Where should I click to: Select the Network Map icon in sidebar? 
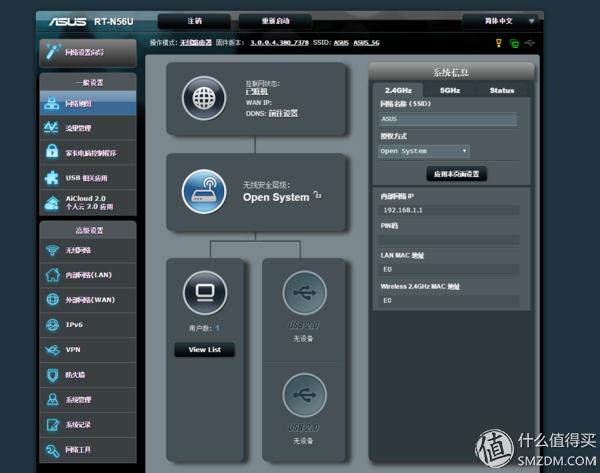51,103
